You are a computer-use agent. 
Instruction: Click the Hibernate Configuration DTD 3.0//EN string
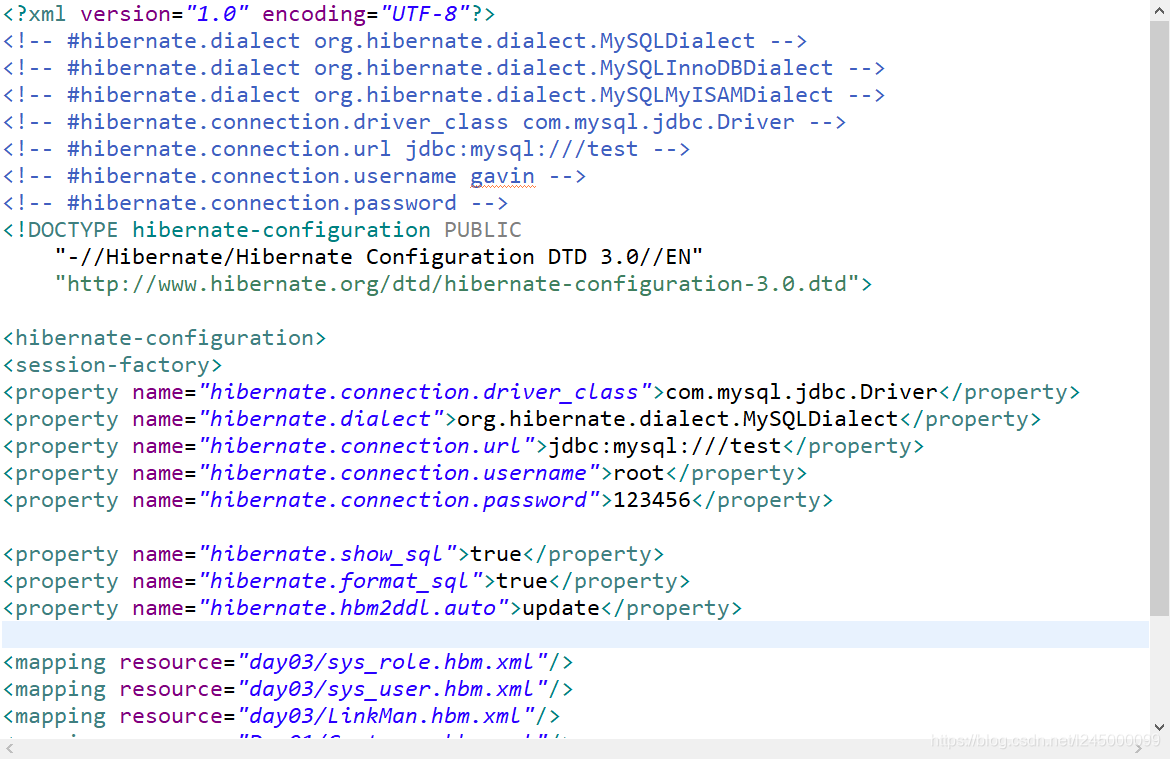click(379, 257)
